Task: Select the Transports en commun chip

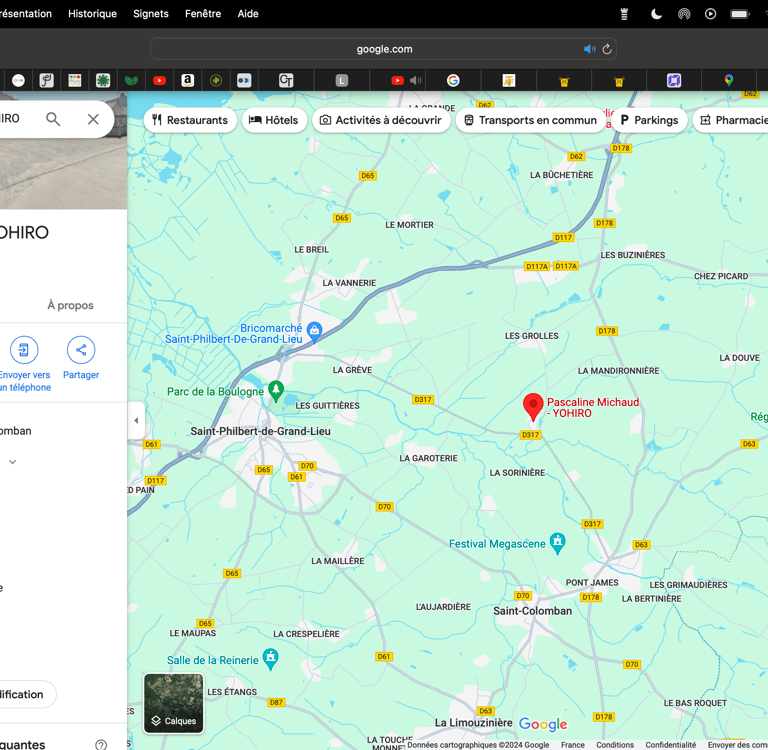Action: click(530, 120)
